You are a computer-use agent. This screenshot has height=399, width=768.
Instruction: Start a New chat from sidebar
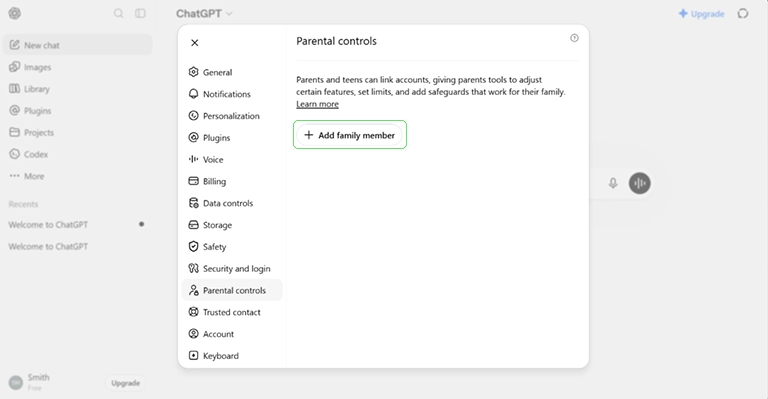pos(77,45)
